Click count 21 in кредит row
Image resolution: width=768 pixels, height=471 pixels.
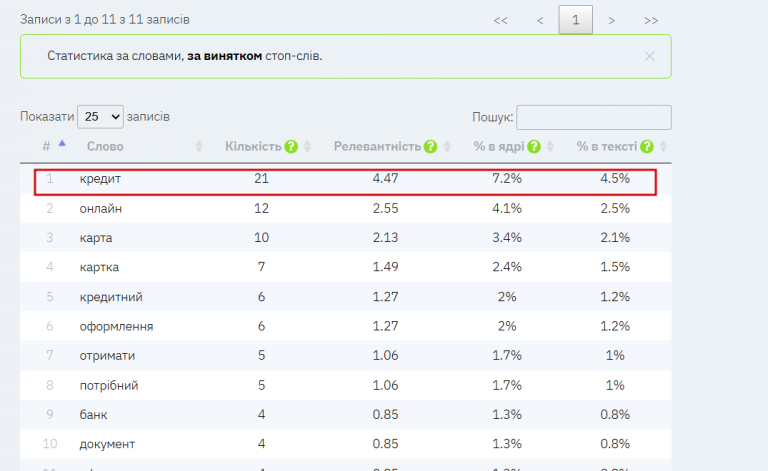(262, 179)
